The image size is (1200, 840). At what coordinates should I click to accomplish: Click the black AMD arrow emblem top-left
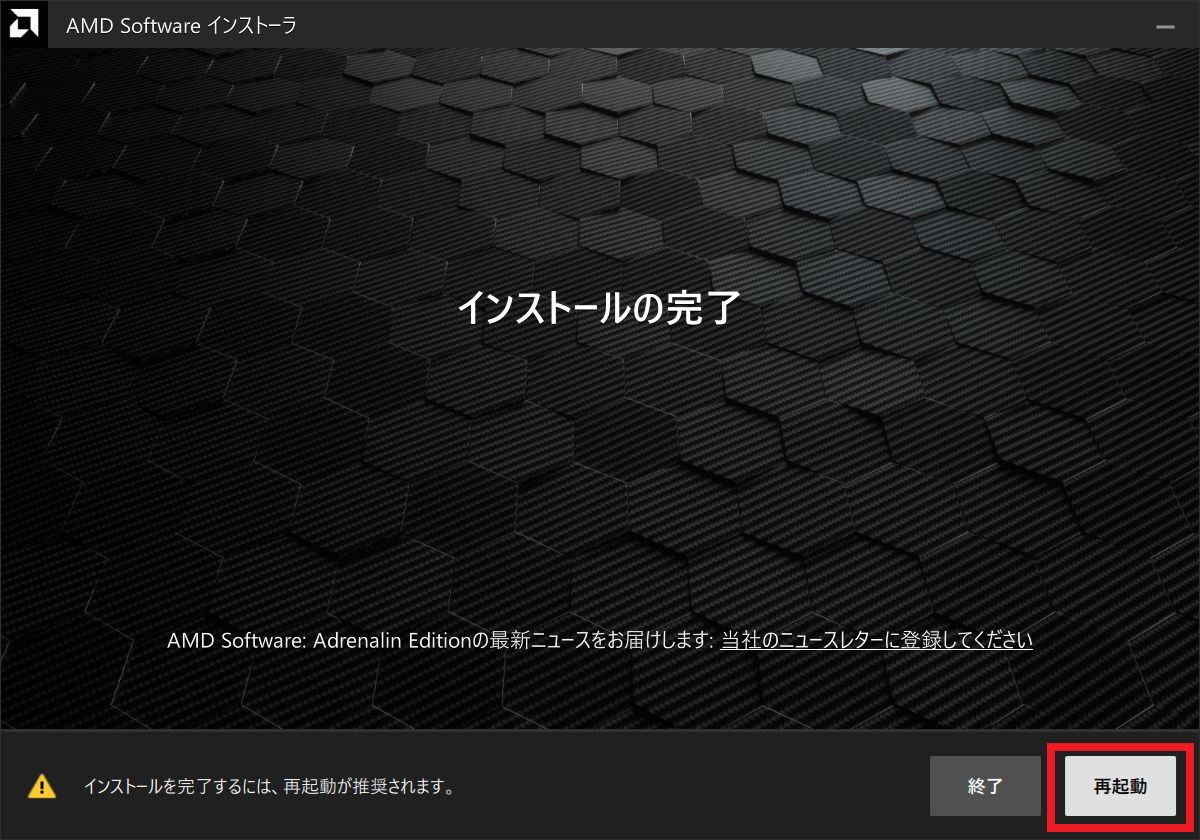pyautogui.click(x=23, y=23)
